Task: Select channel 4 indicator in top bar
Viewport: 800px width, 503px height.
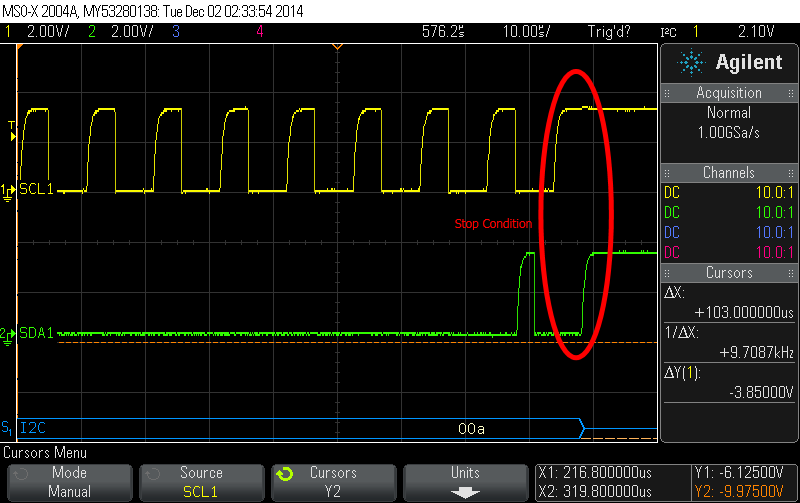Action: [x=260, y=32]
